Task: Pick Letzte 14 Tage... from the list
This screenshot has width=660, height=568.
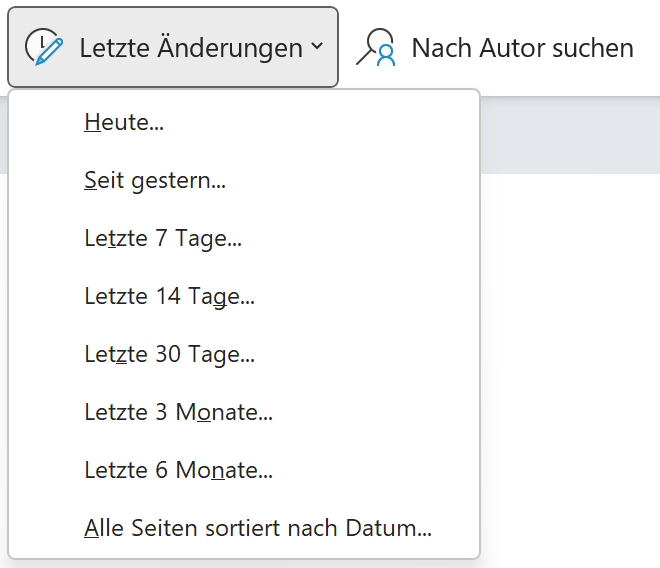Action: pyautogui.click(x=244, y=296)
